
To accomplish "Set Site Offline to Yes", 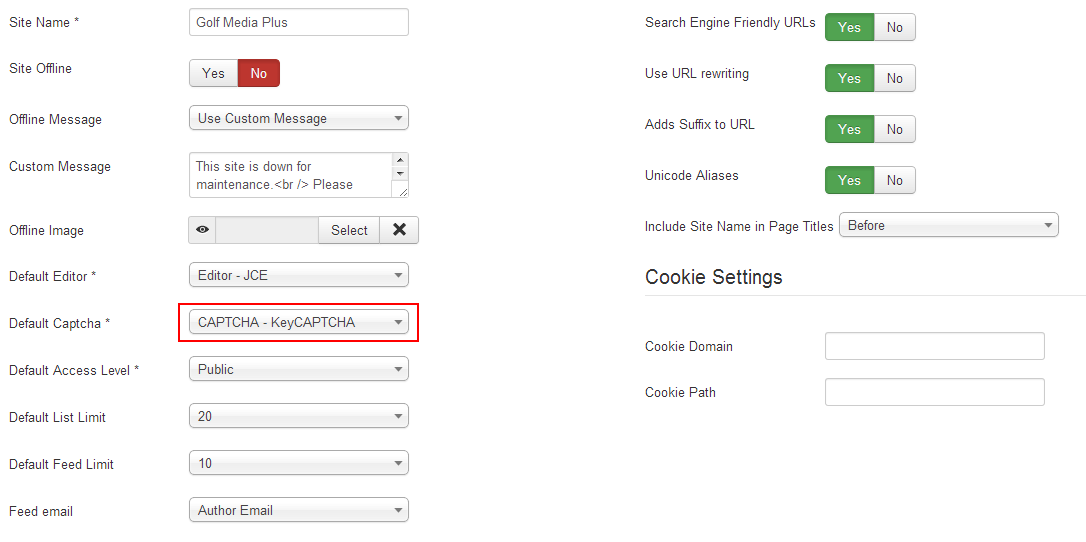I will [x=213, y=73].
